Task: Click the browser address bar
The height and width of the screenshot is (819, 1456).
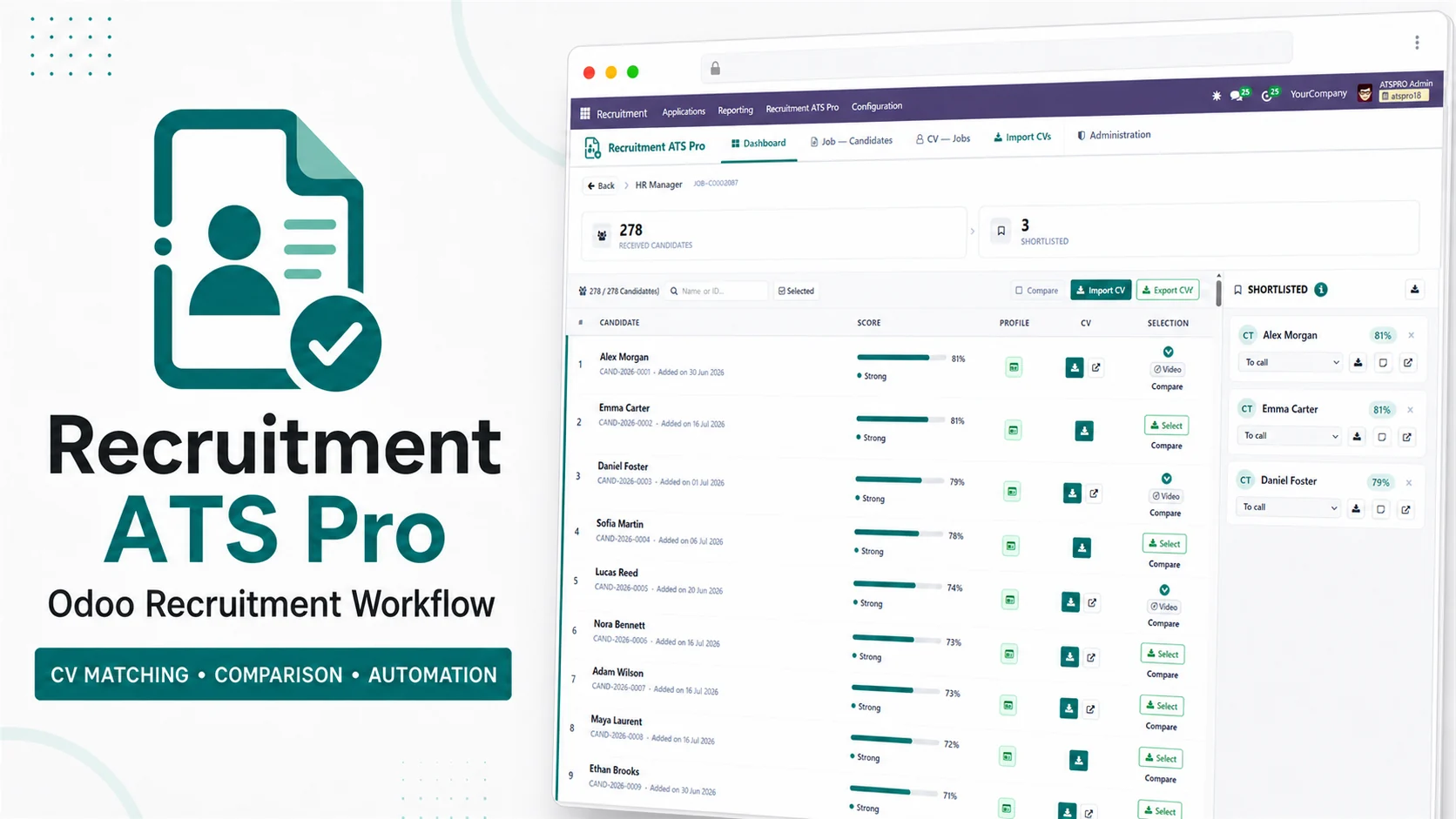Action: point(996,57)
